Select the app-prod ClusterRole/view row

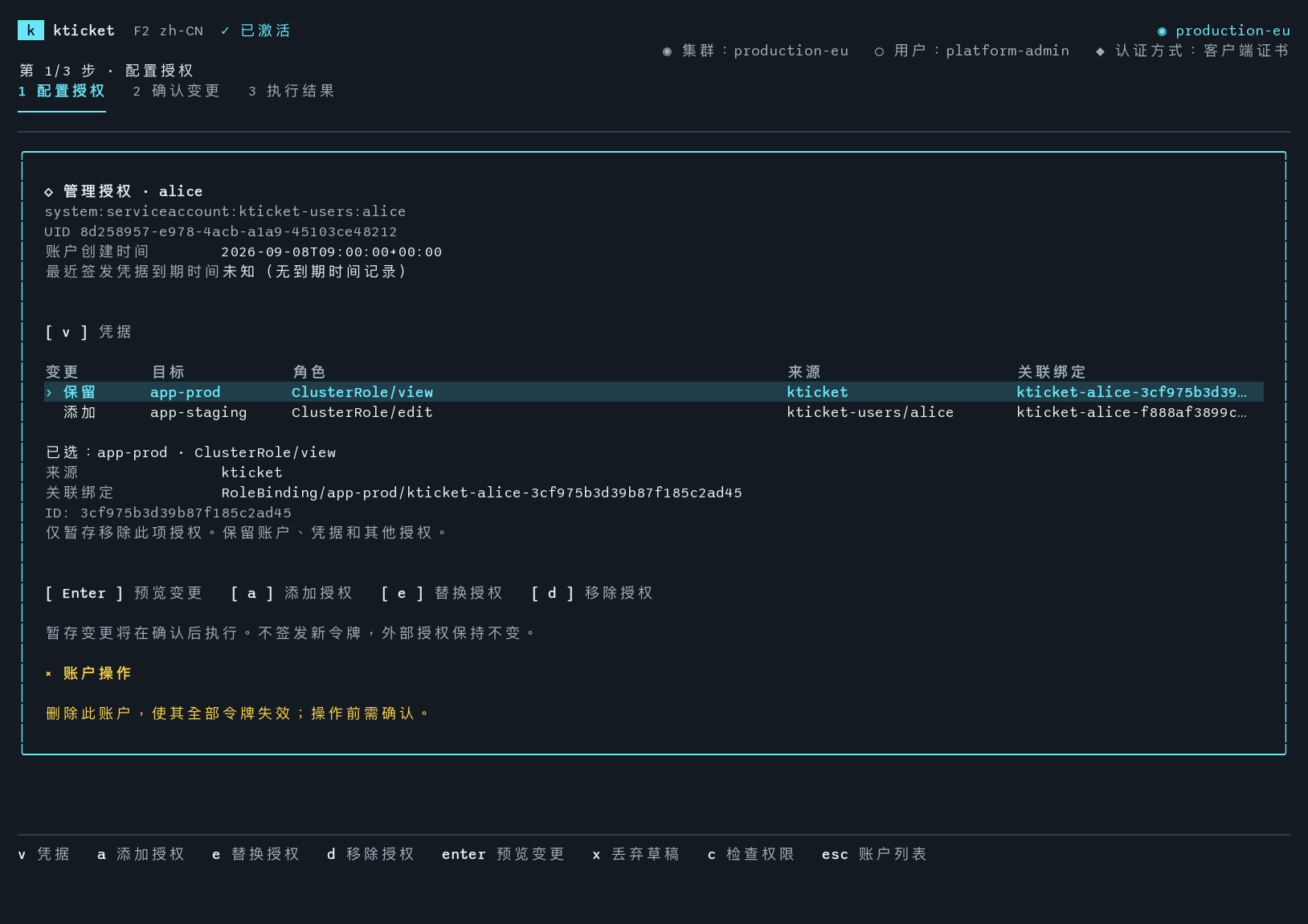pyautogui.click(x=654, y=392)
